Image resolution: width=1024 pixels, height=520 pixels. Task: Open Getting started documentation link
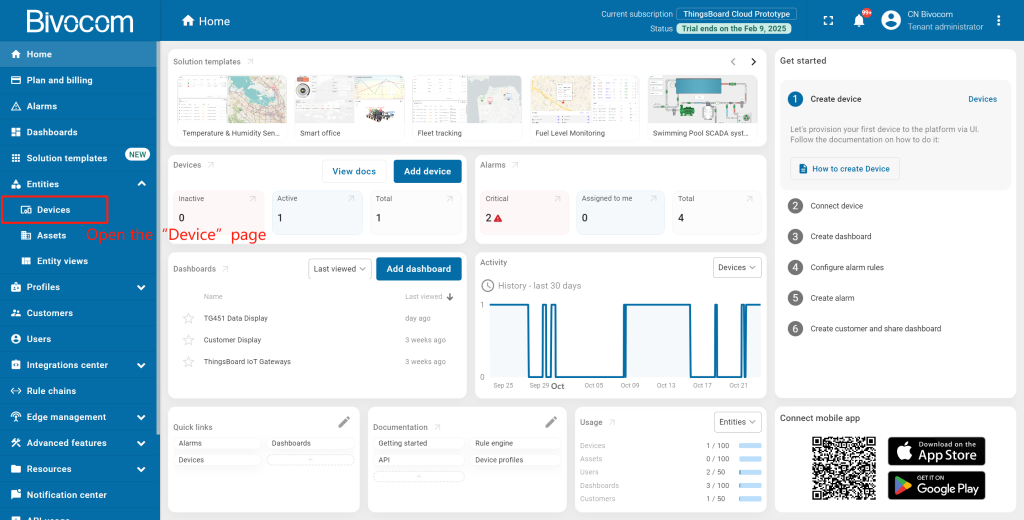(x=419, y=443)
